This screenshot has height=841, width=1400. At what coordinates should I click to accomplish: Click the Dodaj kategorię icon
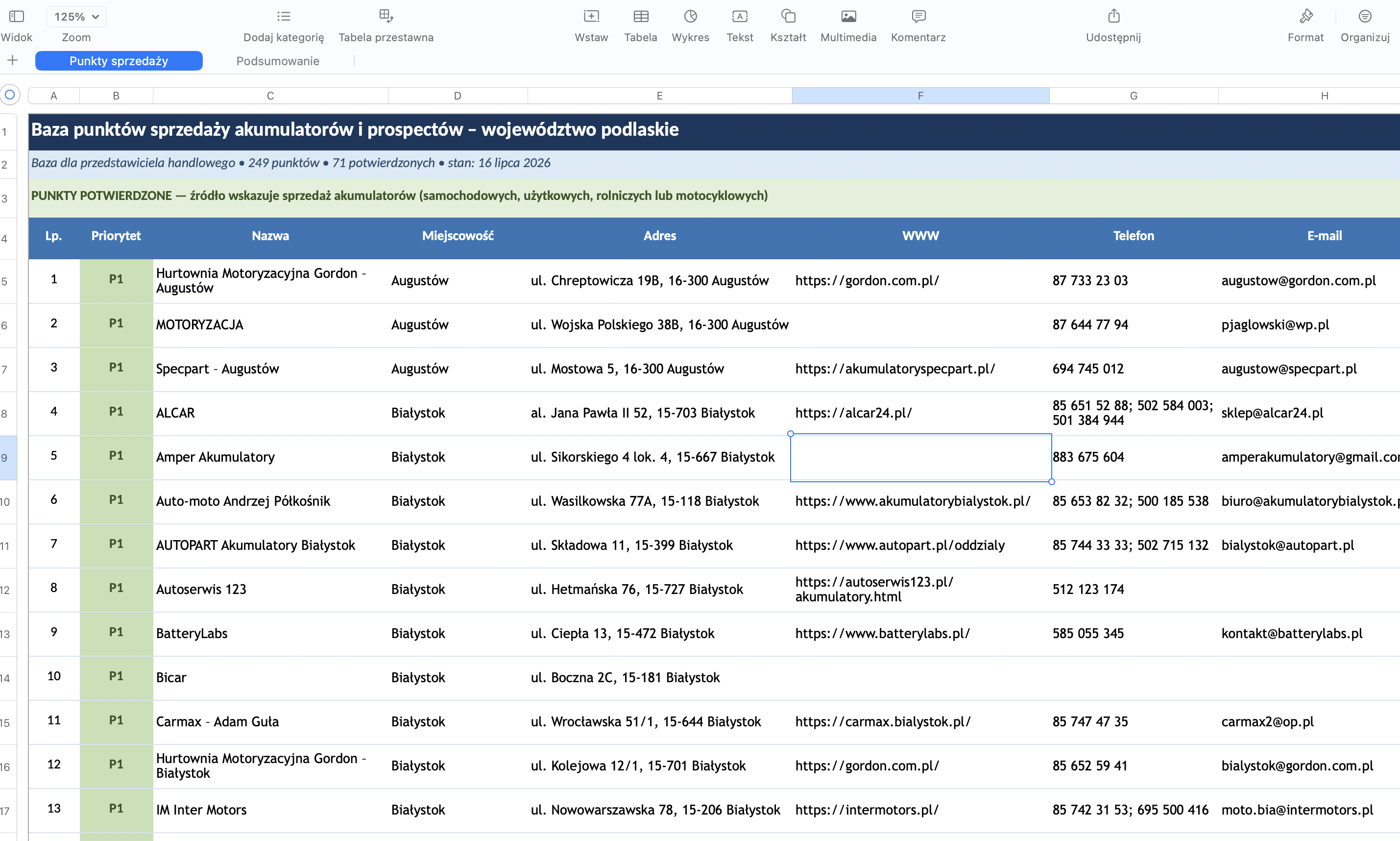[x=284, y=17]
